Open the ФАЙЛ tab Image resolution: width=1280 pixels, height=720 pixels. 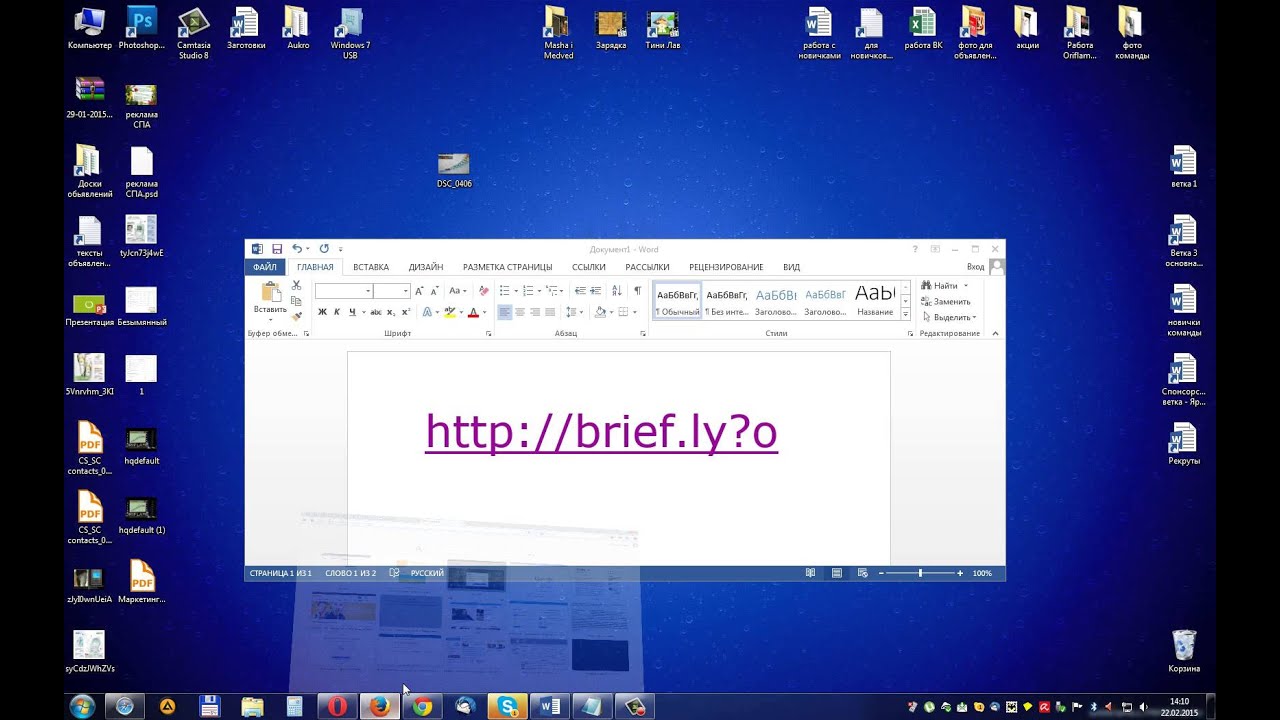265,267
